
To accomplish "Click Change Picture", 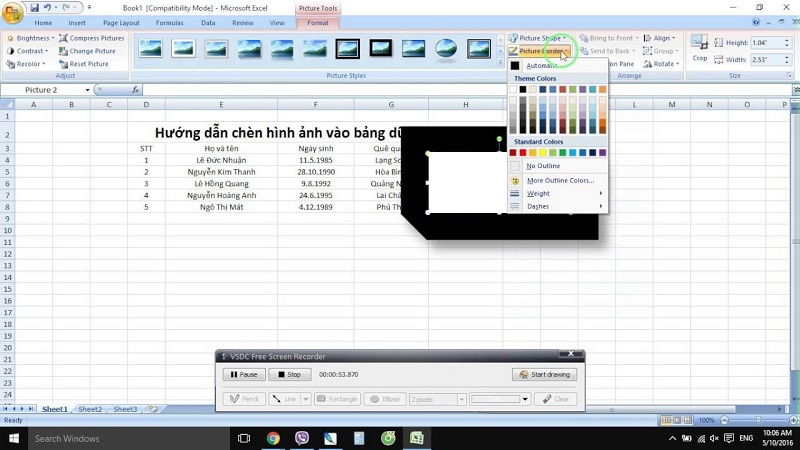I will (x=87, y=51).
